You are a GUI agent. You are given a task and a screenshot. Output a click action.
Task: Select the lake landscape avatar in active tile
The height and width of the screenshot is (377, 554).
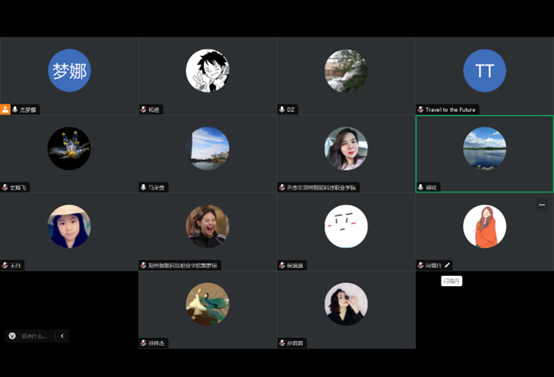click(x=484, y=148)
